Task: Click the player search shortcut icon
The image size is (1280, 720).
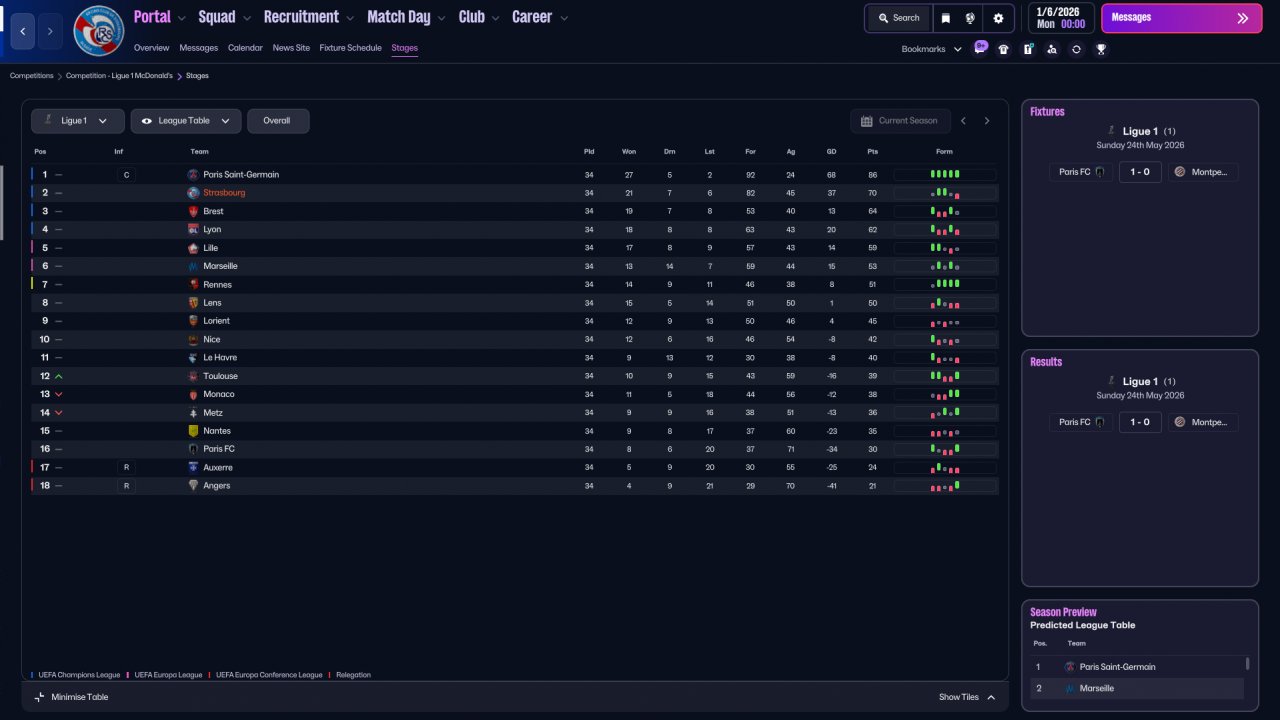Action: pos(1052,49)
